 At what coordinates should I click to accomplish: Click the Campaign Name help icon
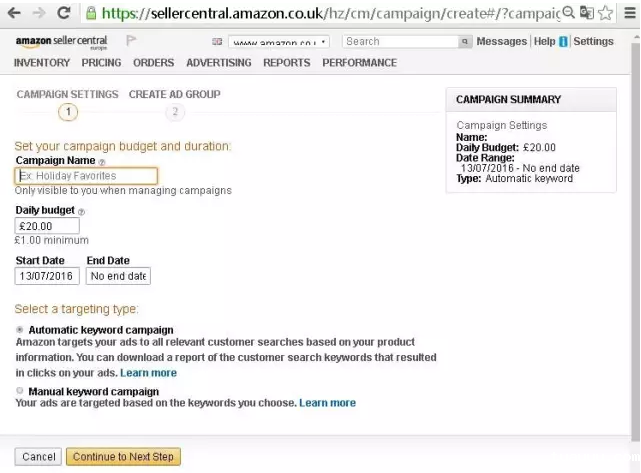pos(102,161)
